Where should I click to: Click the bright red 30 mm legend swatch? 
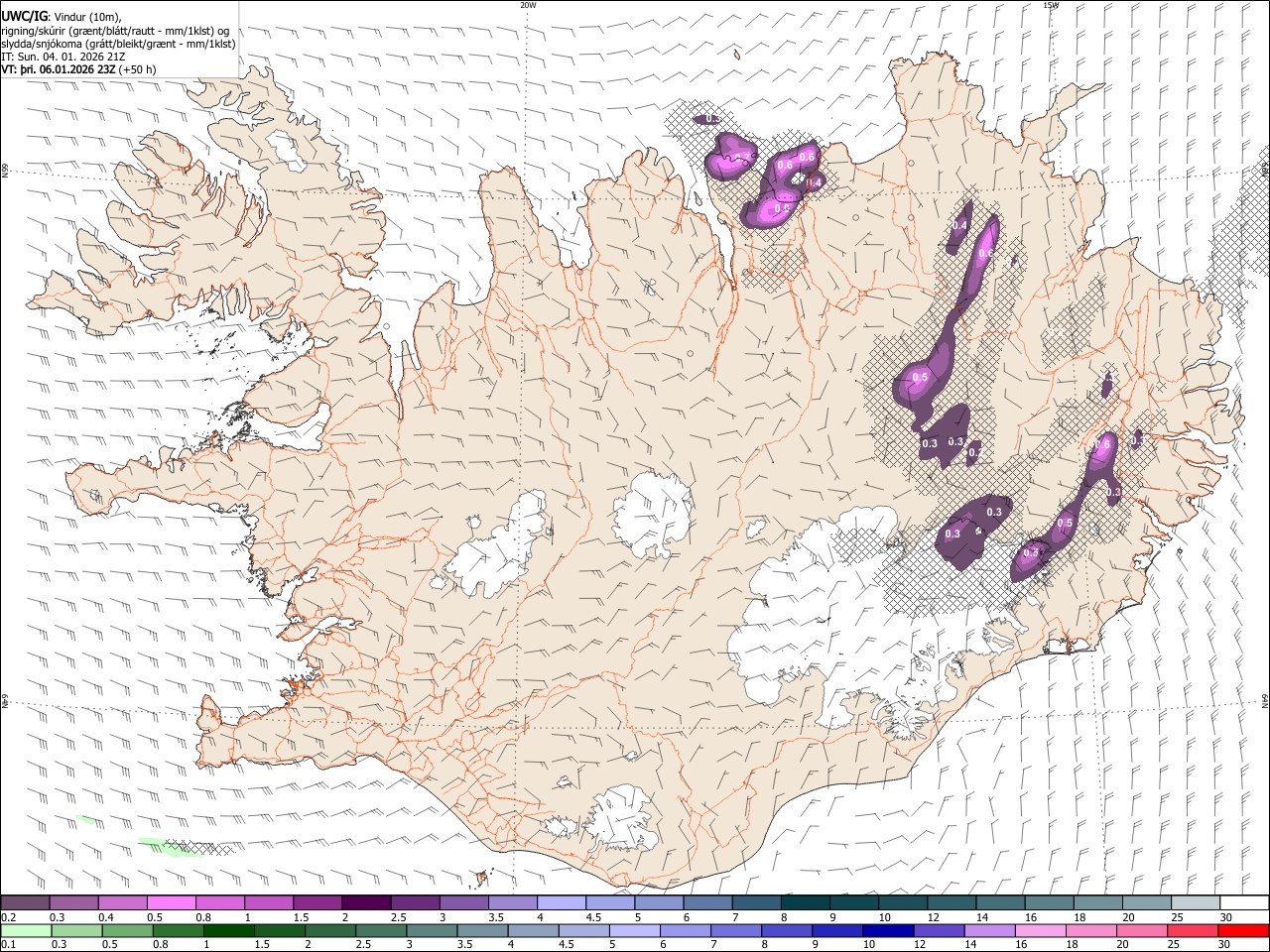1243,930
